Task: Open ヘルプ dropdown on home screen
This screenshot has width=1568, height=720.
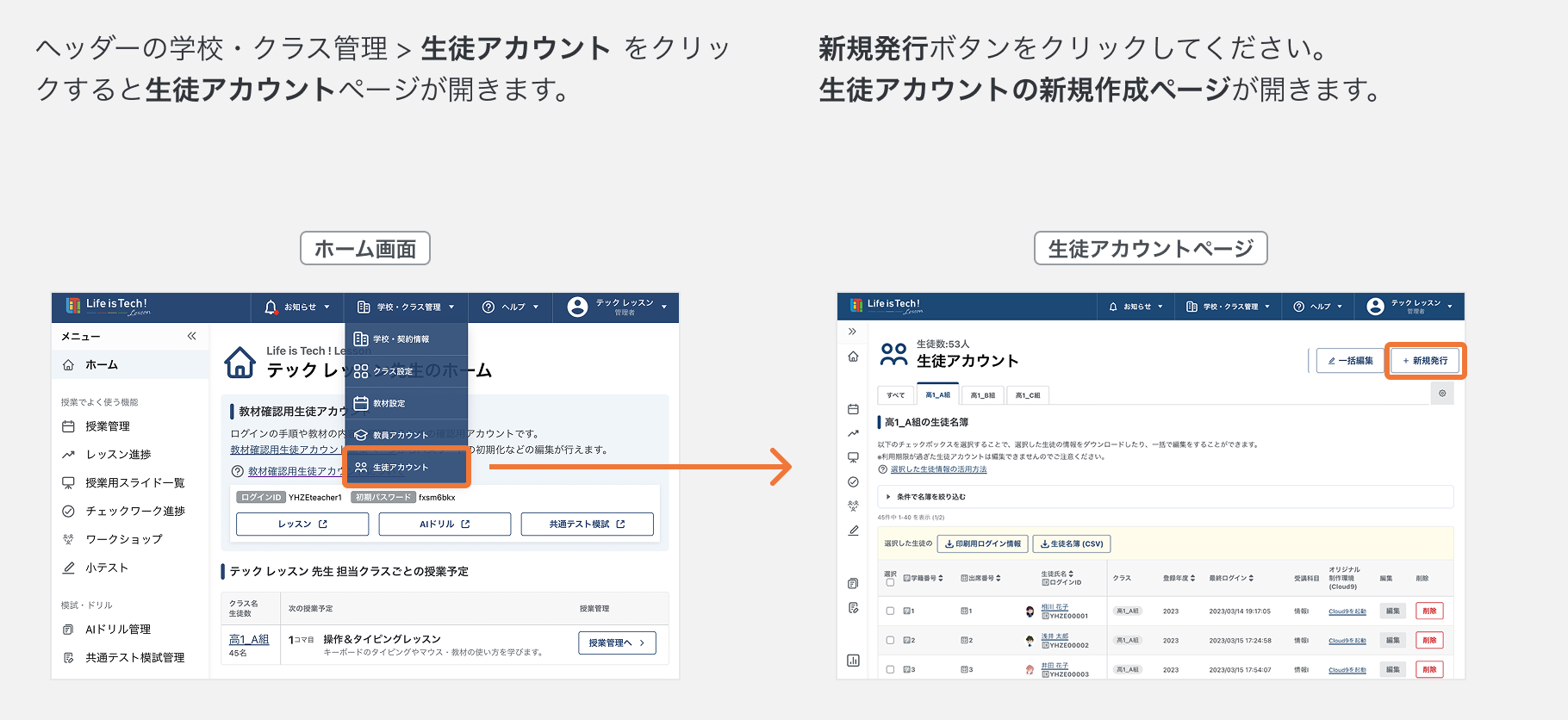Action: click(x=511, y=307)
